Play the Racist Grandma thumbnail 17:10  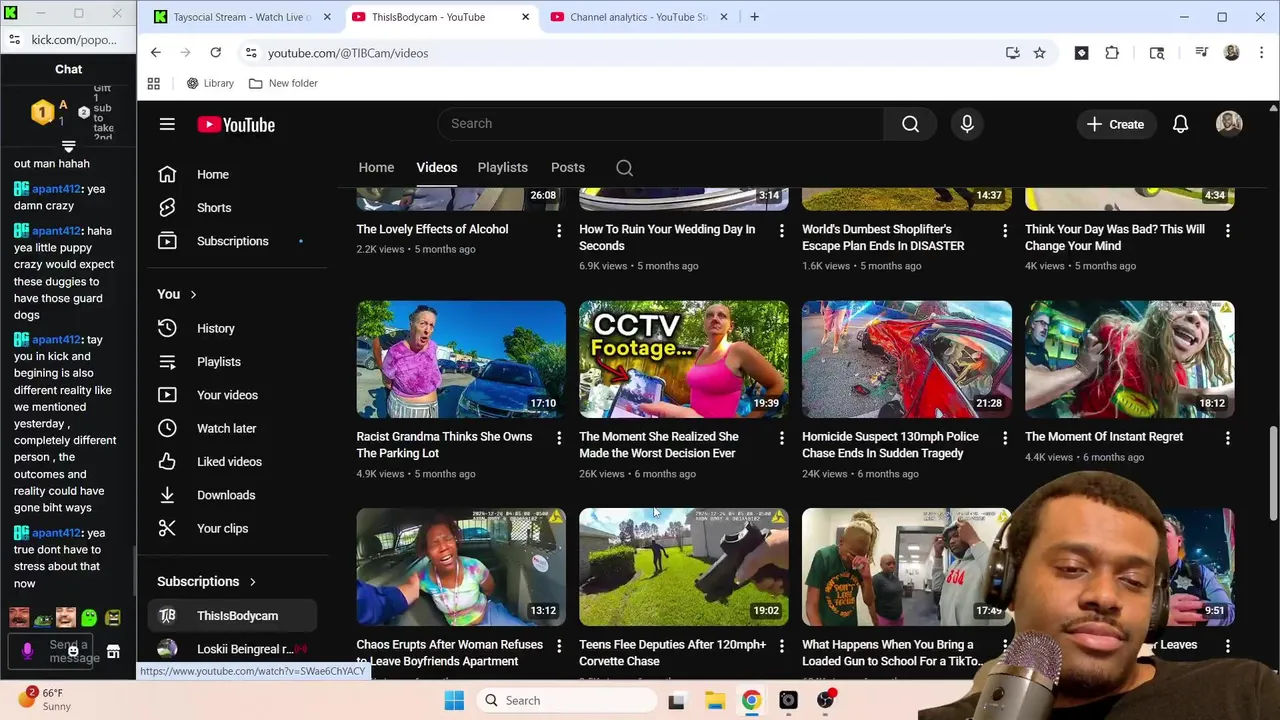(x=461, y=359)
